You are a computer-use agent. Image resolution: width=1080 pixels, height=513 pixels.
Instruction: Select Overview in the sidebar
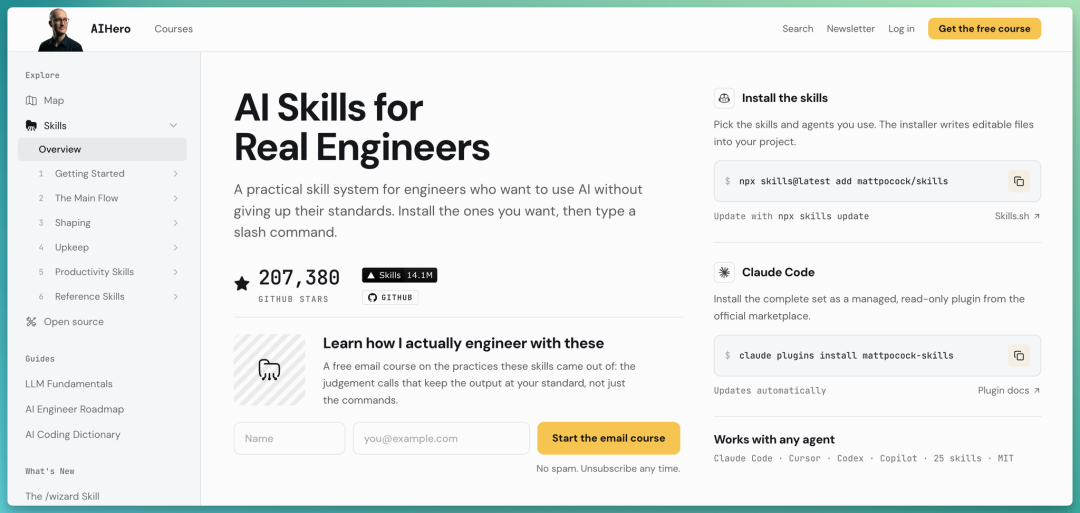click(x=102, y=149)
